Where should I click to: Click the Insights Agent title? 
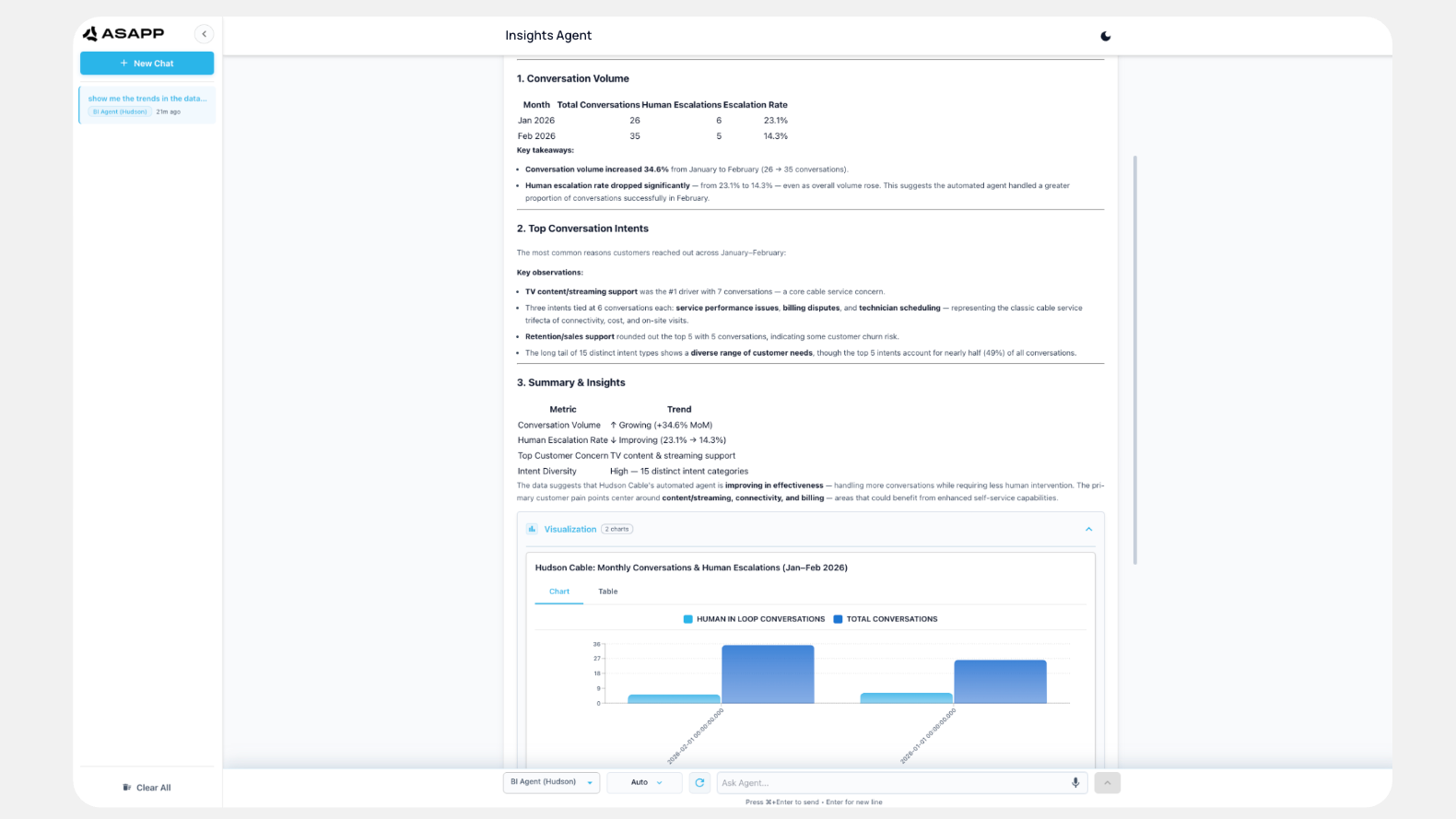coord(548,35)
